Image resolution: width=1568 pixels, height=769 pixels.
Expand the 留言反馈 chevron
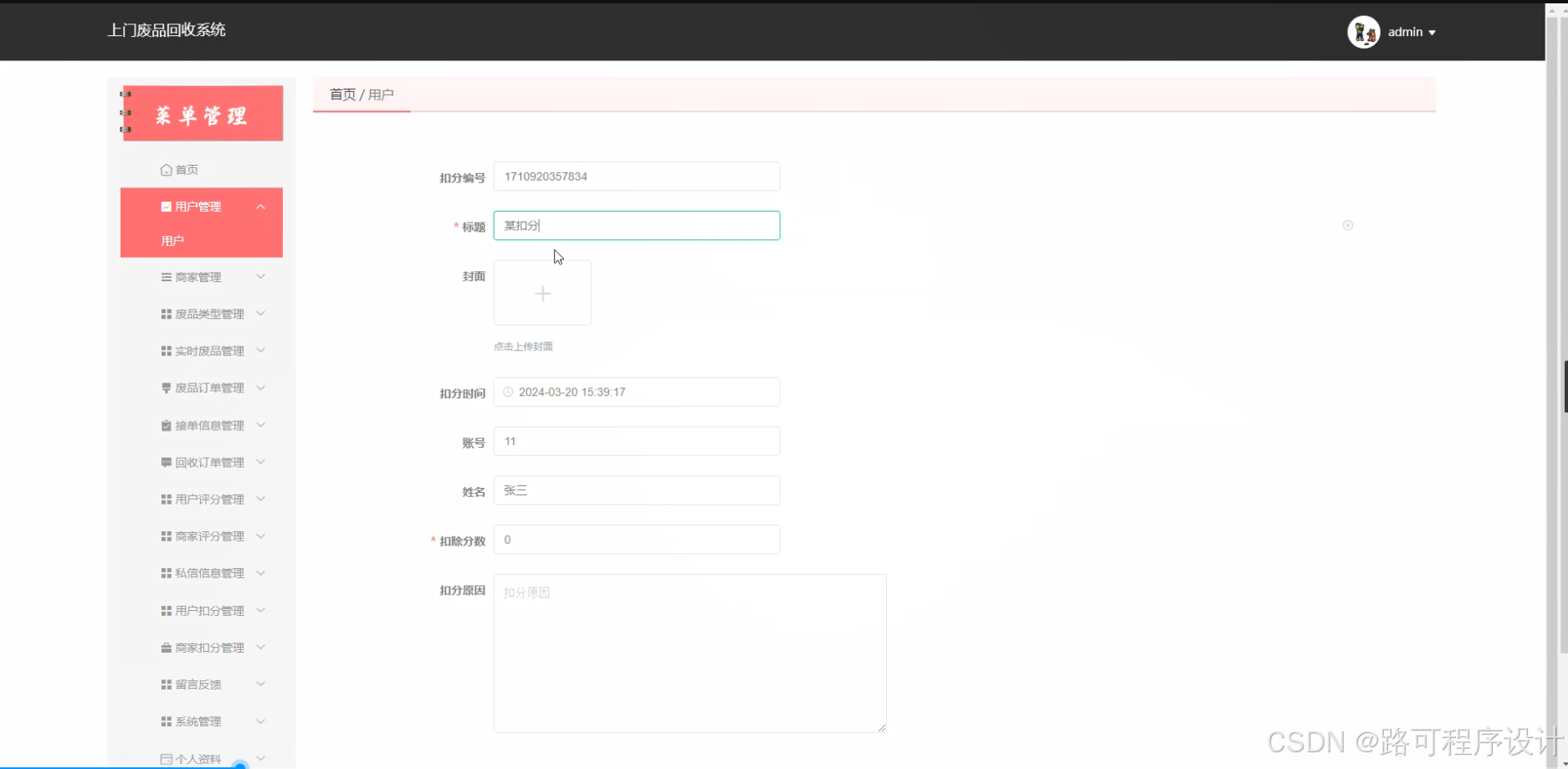click(x=260, y=684)
